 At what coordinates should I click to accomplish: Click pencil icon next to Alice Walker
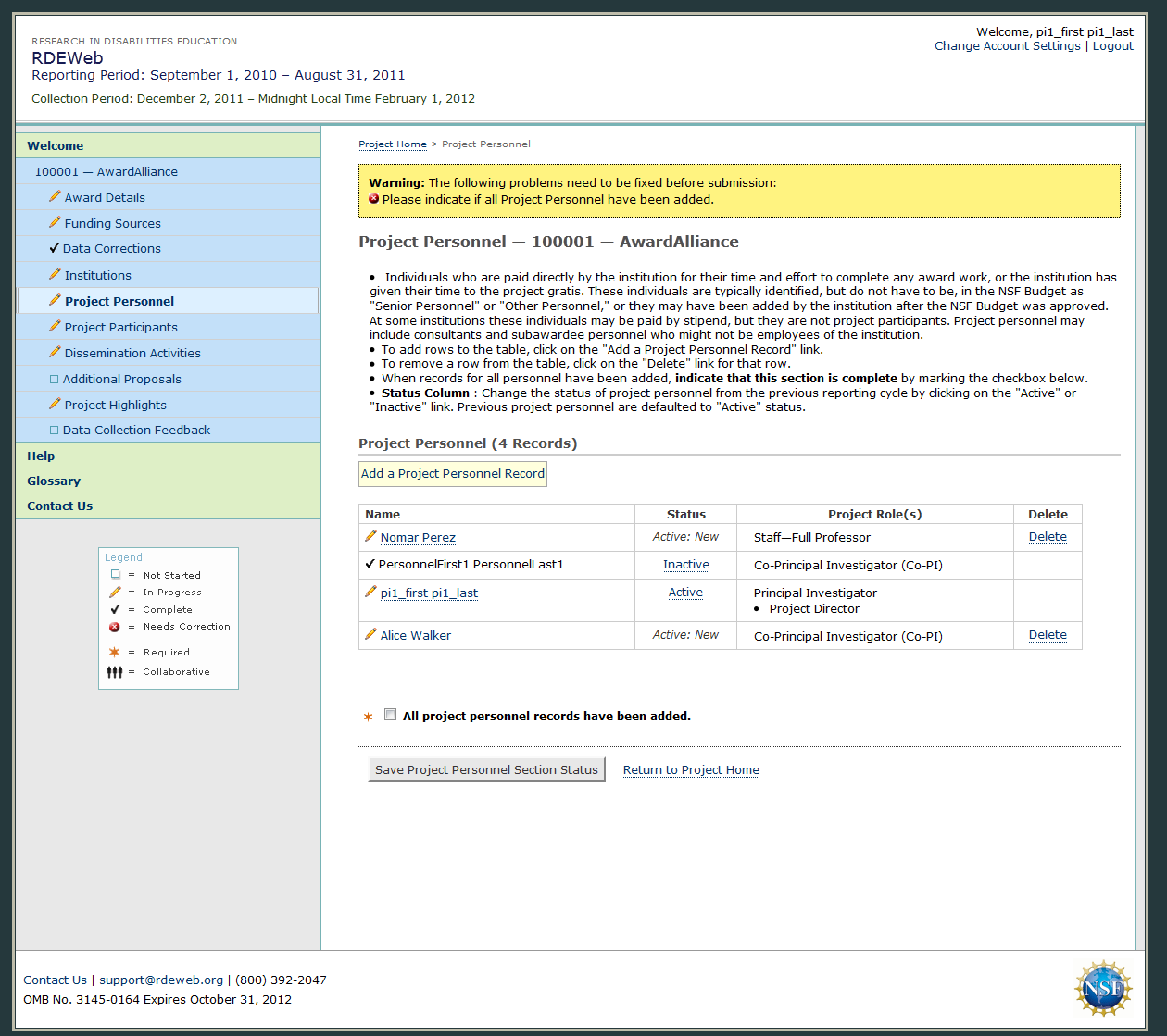coord(370,634)
